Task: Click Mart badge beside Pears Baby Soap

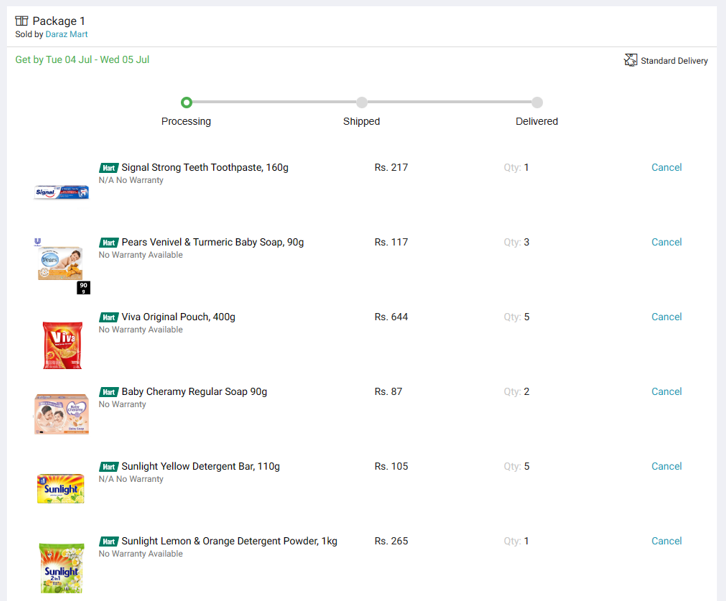Action: 109,243
